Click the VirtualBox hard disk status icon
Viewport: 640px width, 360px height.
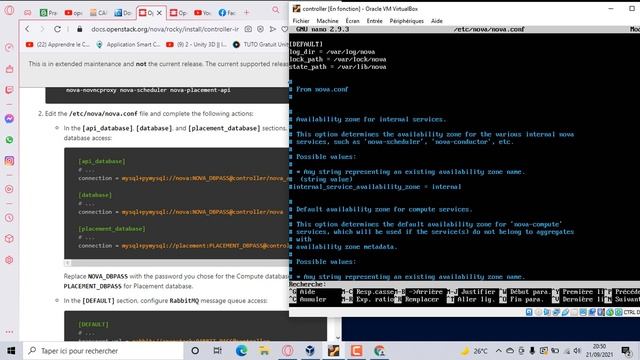coord(529,312)
